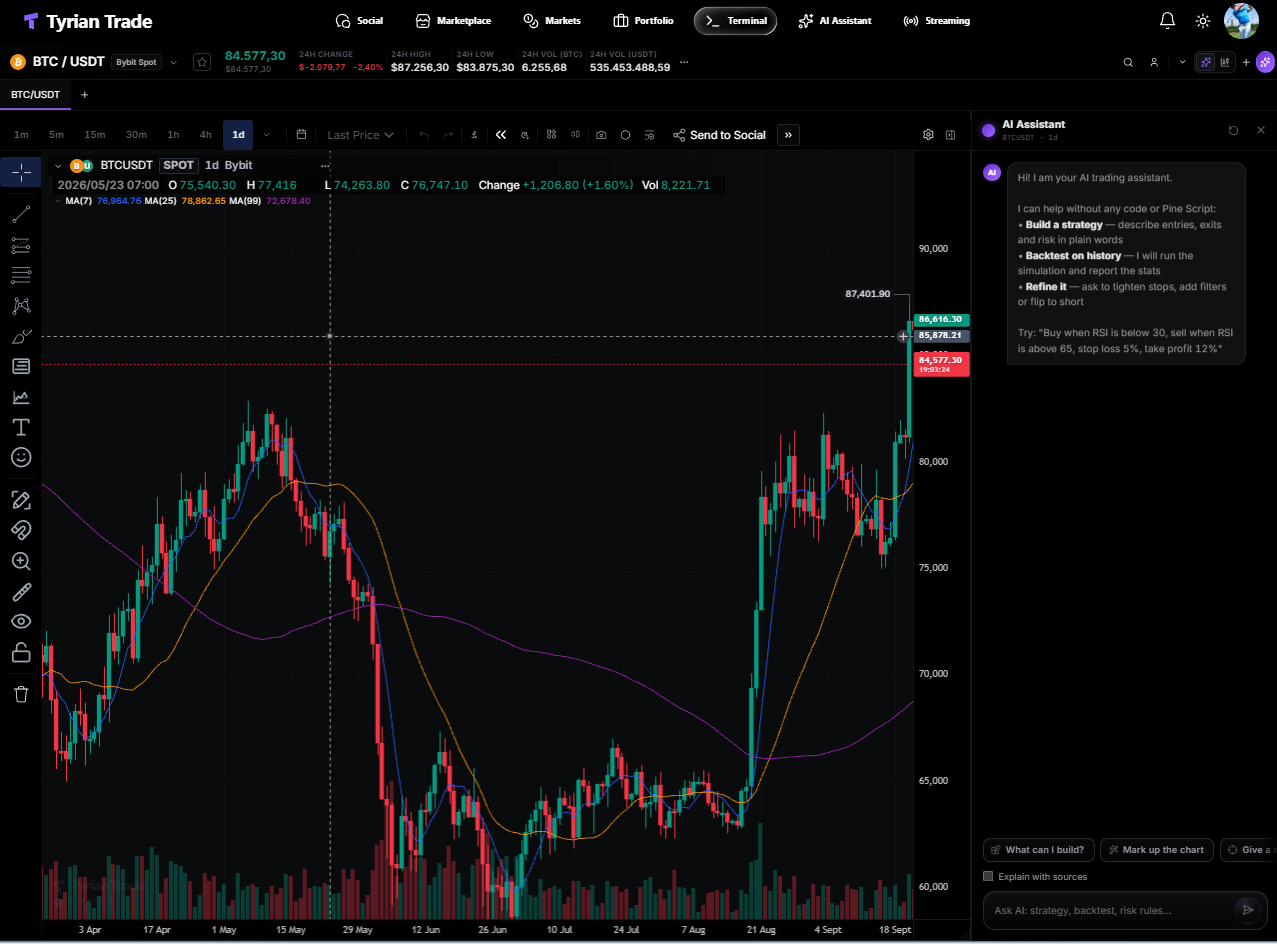Open the emoji sticker tool
The height and width of the screenshot is (944, 1277).
pyautogui.click(x=21, y=457)
